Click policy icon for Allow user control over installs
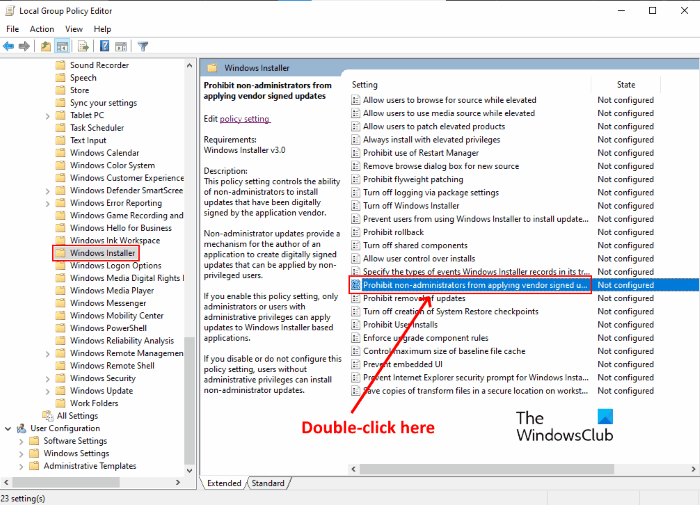This screenshot has width=700, height=505. pyautogui.click(x=355, y=259)
